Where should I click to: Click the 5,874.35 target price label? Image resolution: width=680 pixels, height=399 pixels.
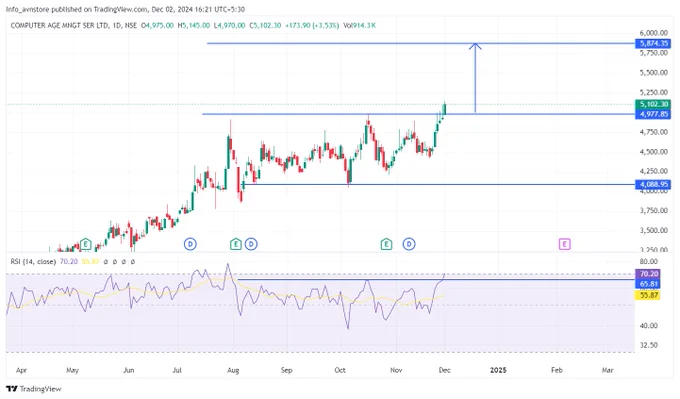point(653,43)
